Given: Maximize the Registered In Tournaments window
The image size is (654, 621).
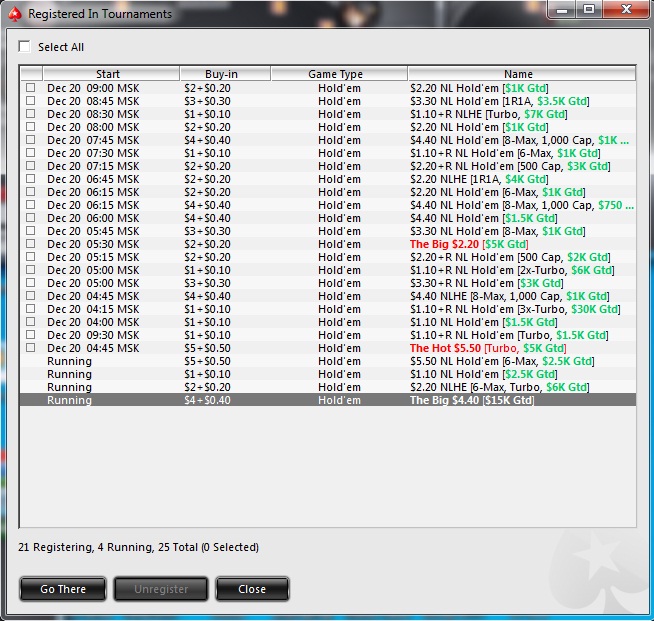Looking at the screenshot, I should 589,10.
